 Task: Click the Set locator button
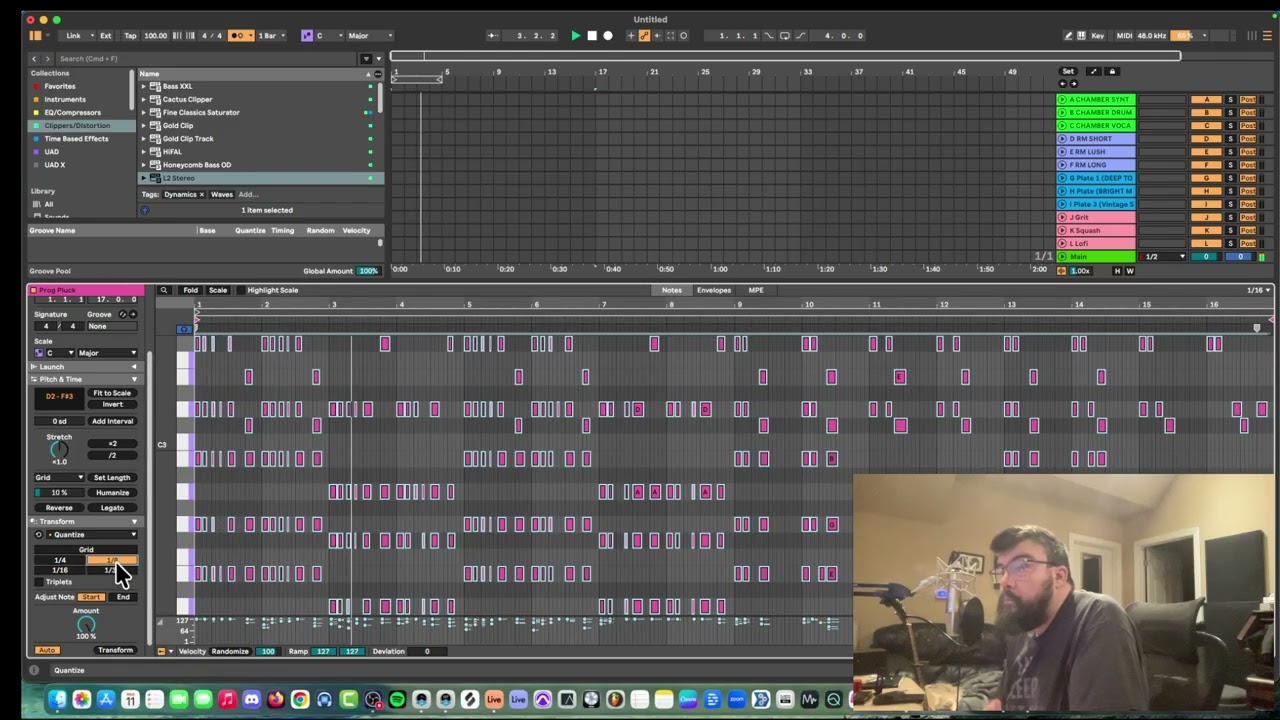1068,72
